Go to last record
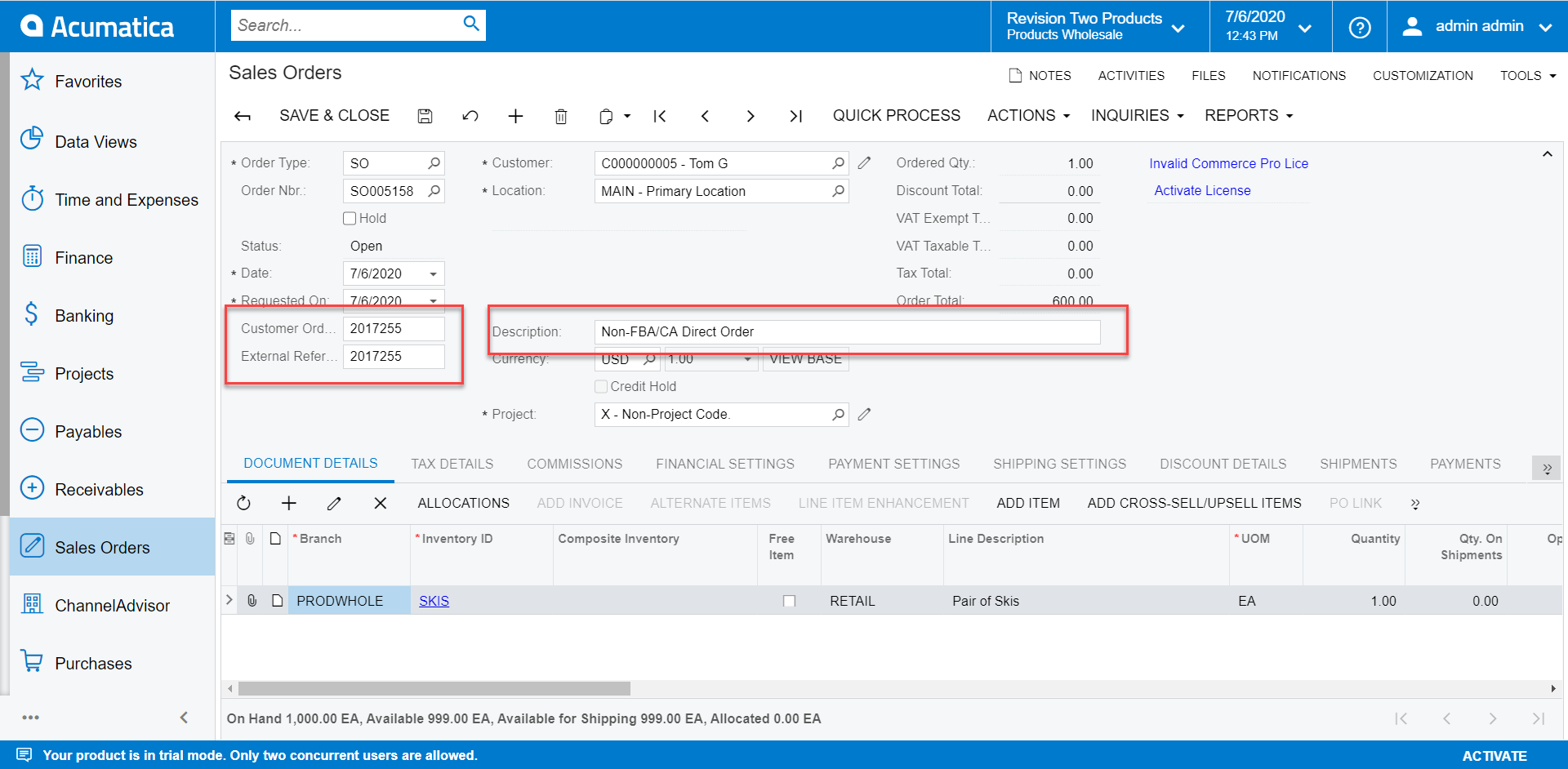This screenshot has width=1568, height=769. 795,116
